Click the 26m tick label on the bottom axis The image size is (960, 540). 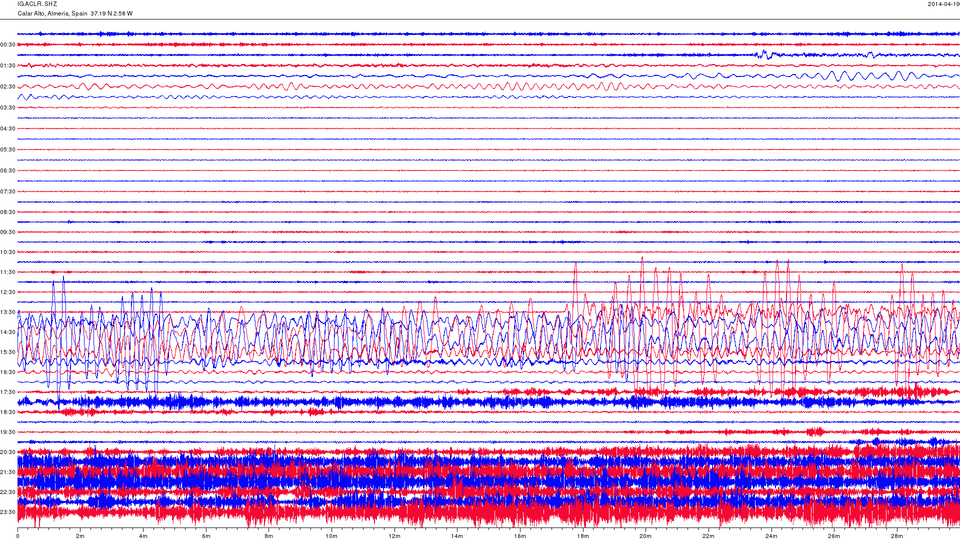[834, 536]
